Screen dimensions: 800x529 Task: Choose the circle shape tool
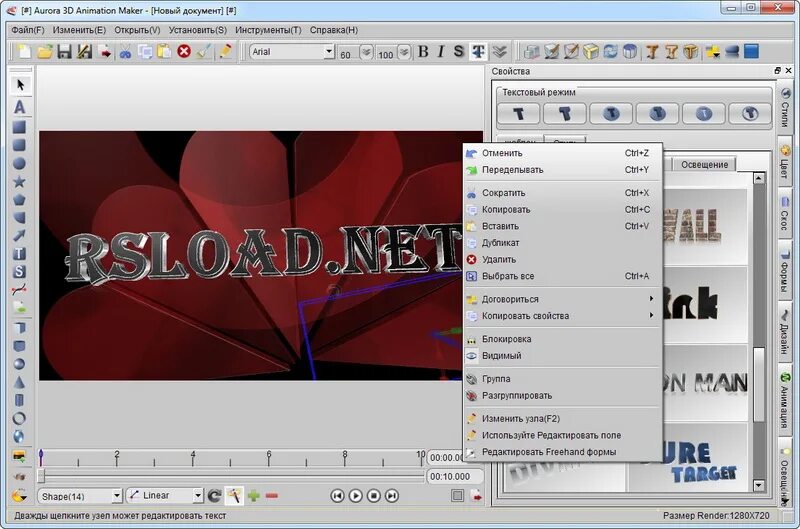tap(19, 163)
